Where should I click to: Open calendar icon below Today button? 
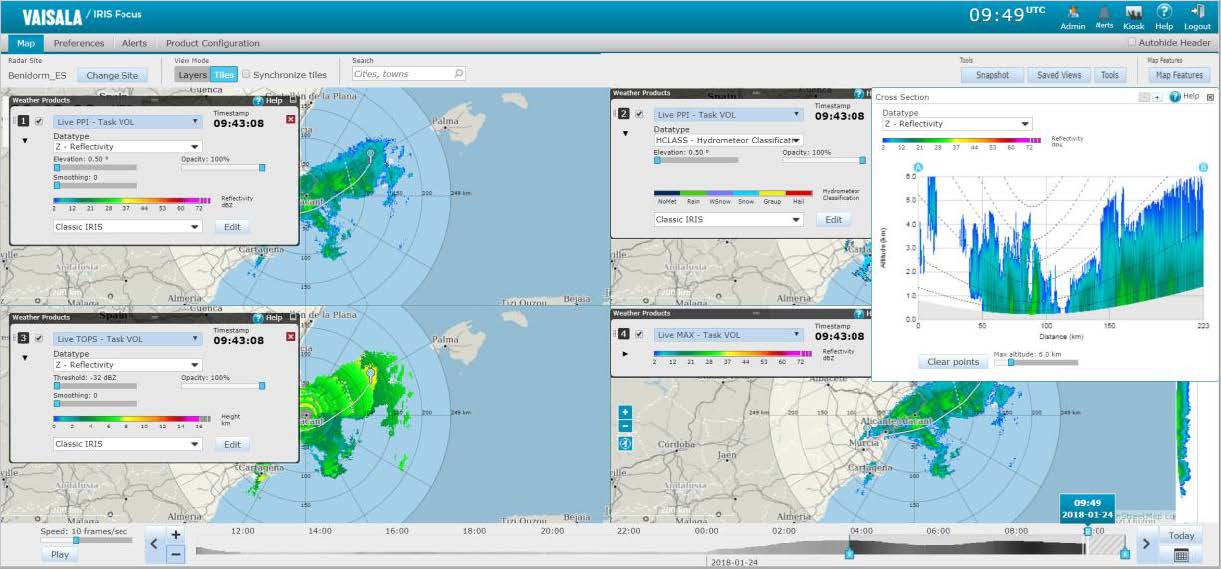(1181, 555)
